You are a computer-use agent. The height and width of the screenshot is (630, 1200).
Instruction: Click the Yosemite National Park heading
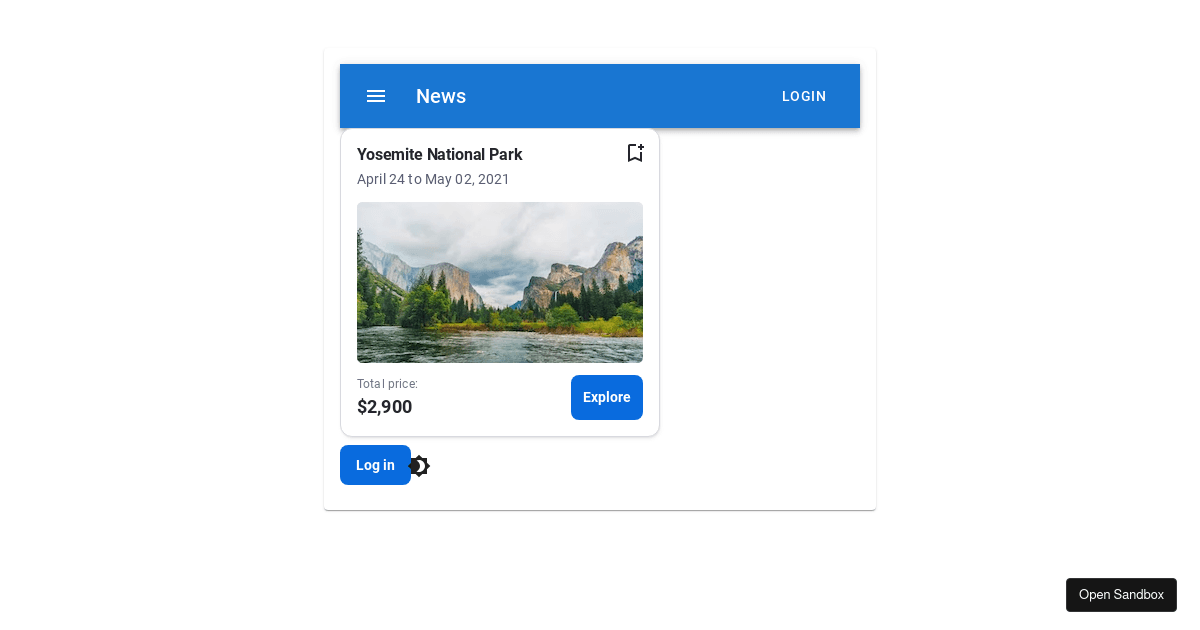tap(439, 154)
